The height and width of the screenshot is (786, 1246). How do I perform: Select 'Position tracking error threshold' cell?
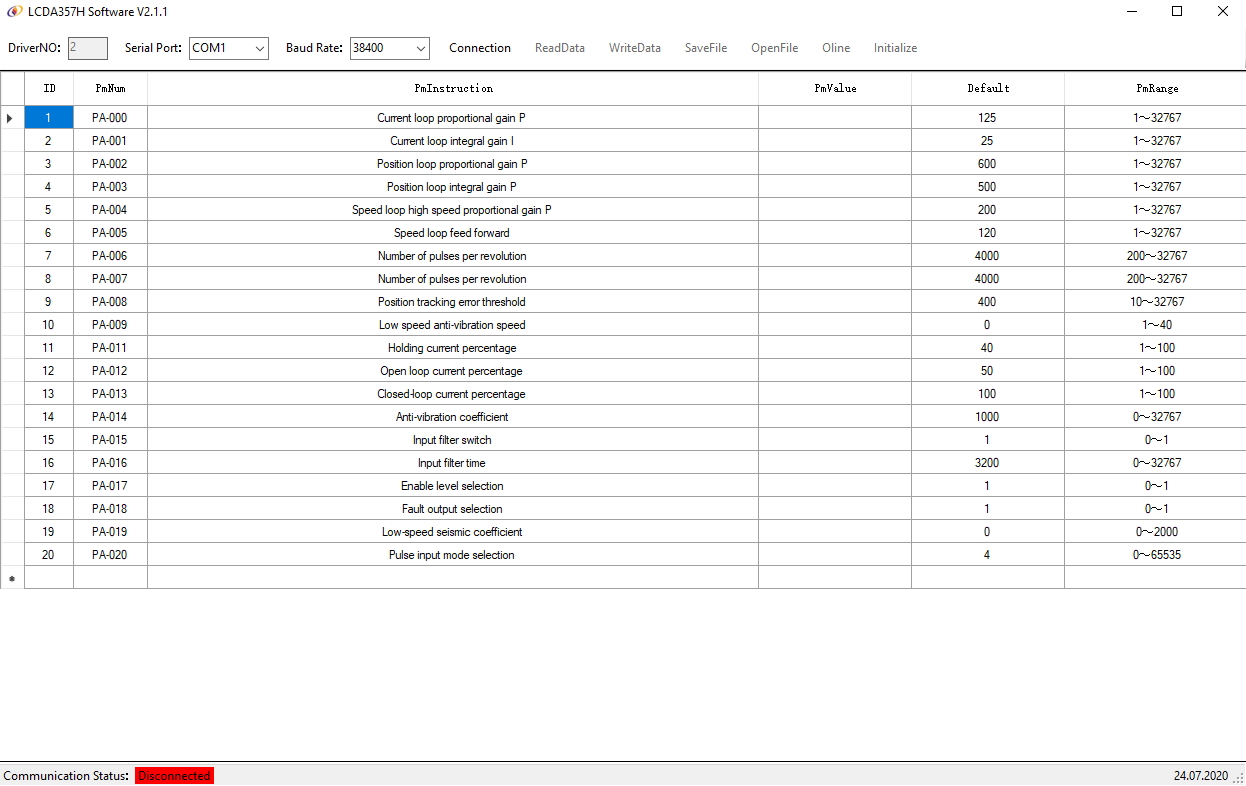[453, 302]
